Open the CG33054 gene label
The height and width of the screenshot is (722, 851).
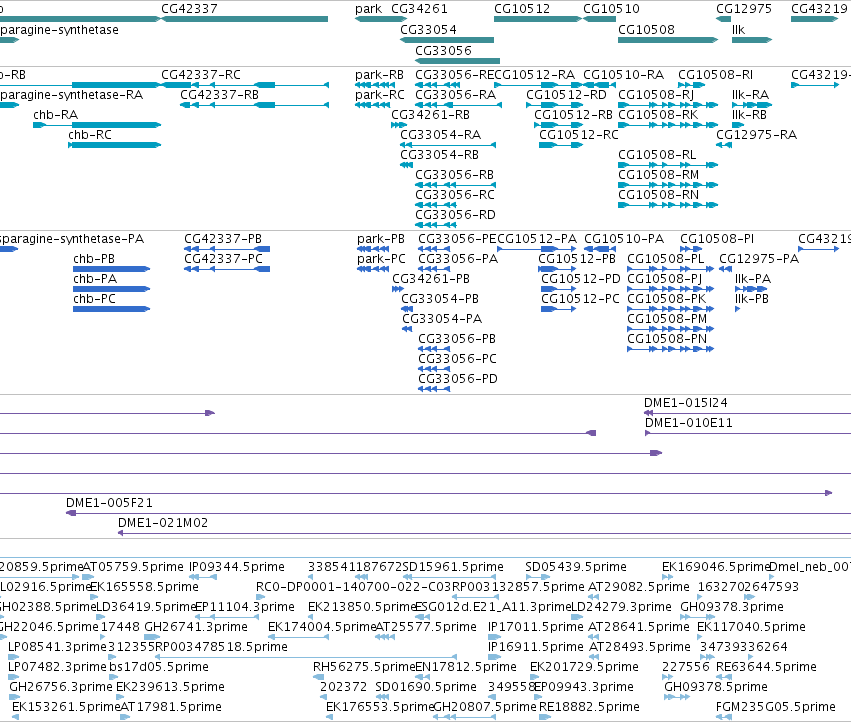[x=428, y=29]
